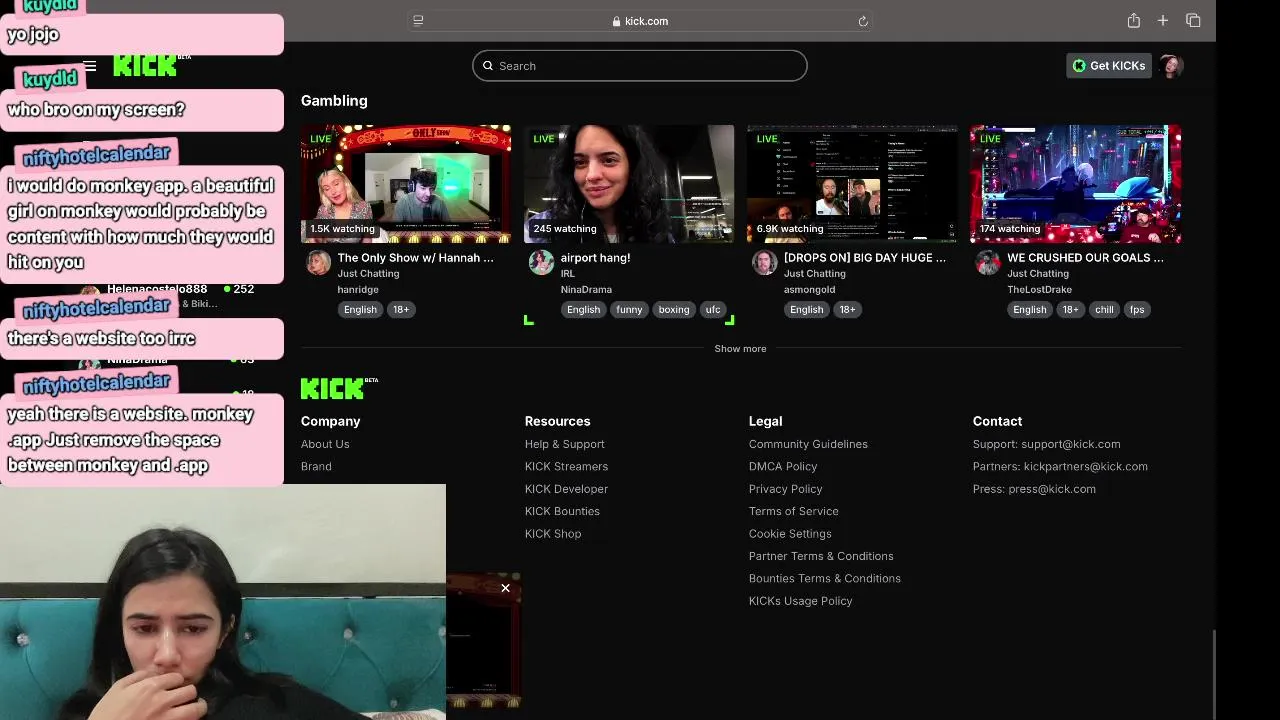
Task: Click the magnifier icon in the search field
Action: click(488, 66)
